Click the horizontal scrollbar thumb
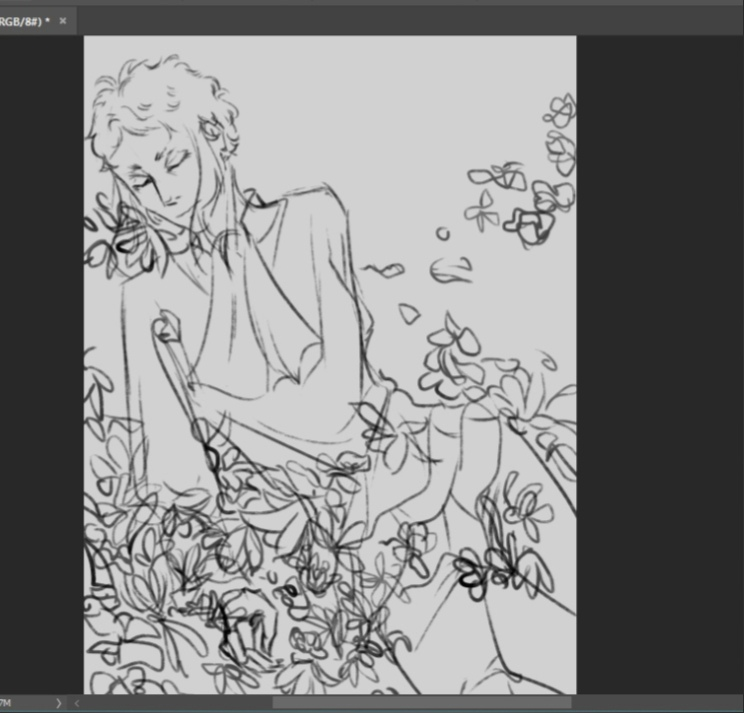 click(x=422, y=703)
